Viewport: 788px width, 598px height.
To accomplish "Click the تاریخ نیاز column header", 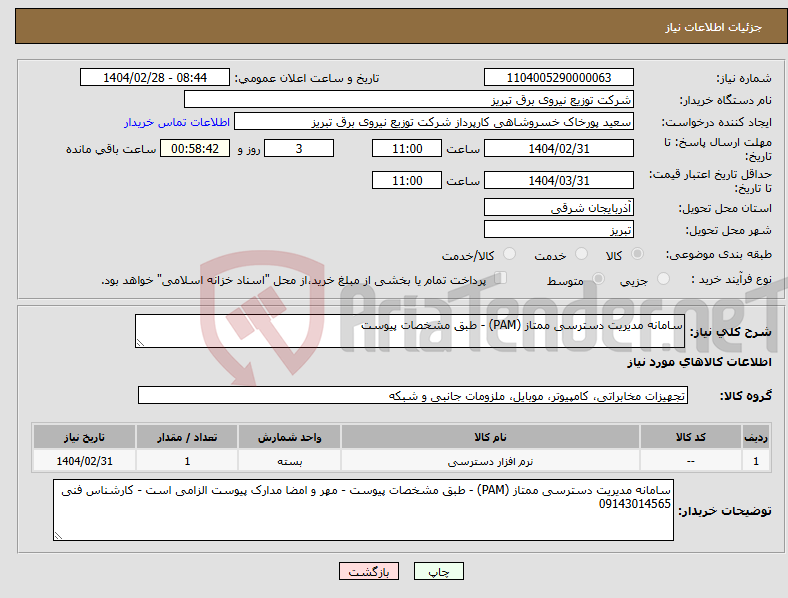I will tap(84, 437).
